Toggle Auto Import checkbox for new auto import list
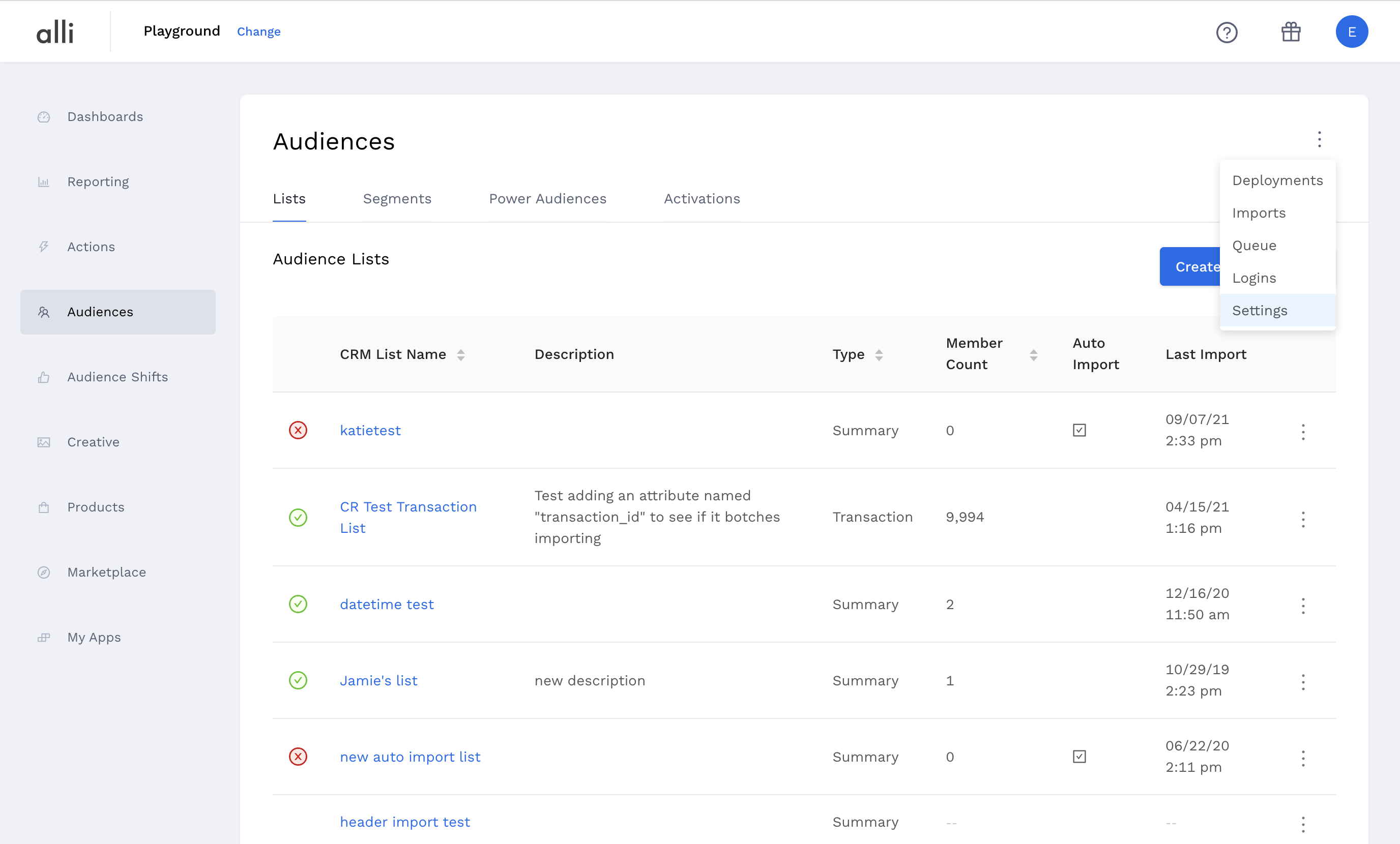 [x=1079, y=757]
